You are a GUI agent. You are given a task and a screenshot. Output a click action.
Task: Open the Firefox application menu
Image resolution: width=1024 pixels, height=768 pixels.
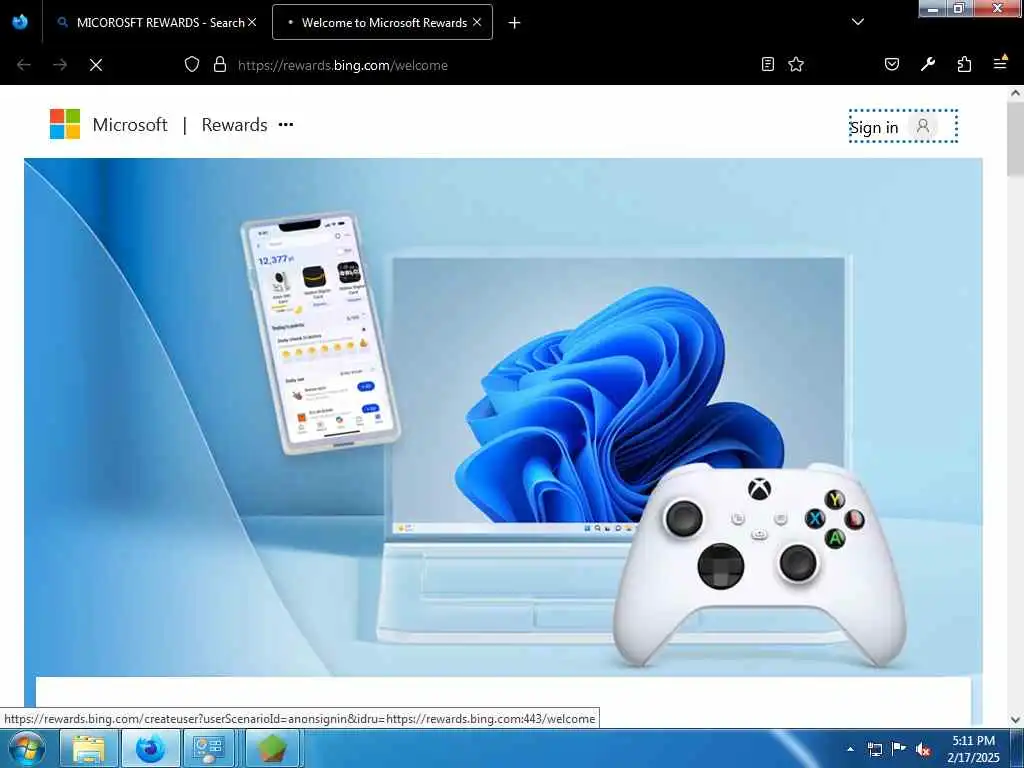pyautogui.click(x=1000, y=63)
